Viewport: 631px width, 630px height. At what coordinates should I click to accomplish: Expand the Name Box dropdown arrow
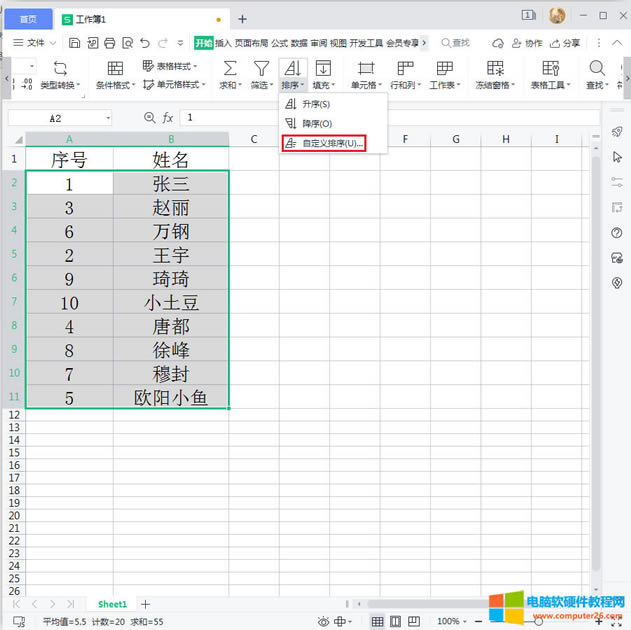click(106, 118)
